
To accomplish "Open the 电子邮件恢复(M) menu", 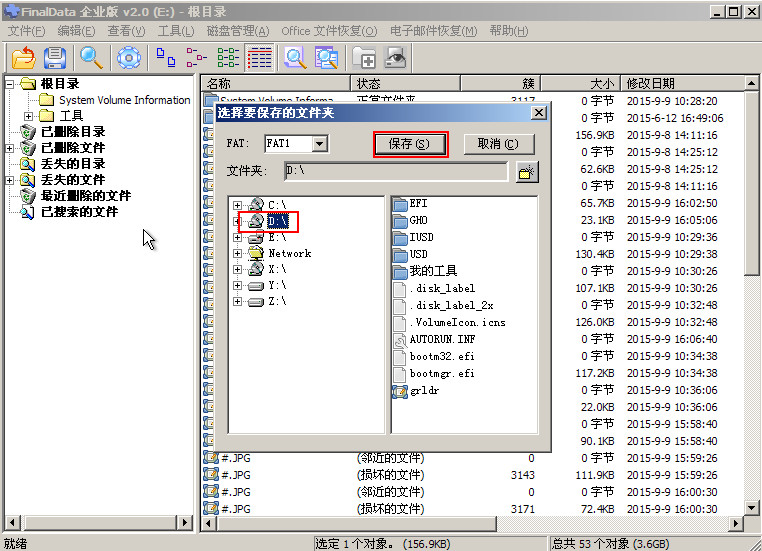I will pyautogui.click(x=433, y=31).
